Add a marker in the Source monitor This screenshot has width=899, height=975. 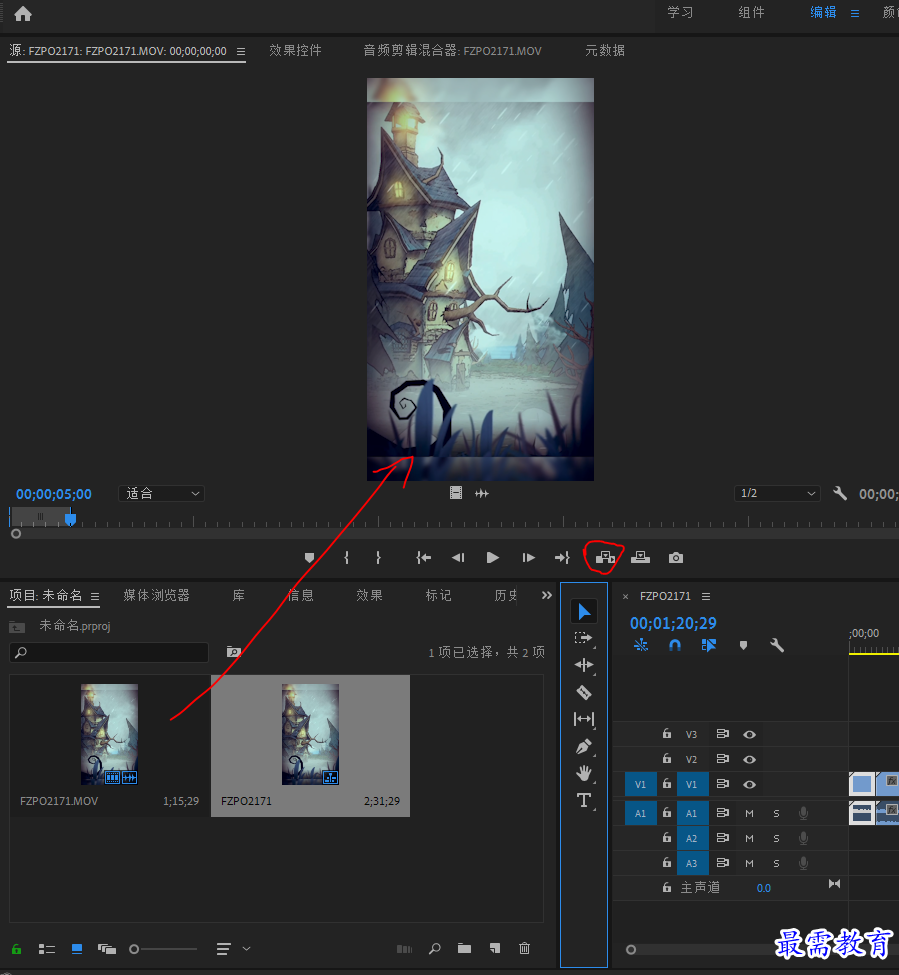click(309, 558)
